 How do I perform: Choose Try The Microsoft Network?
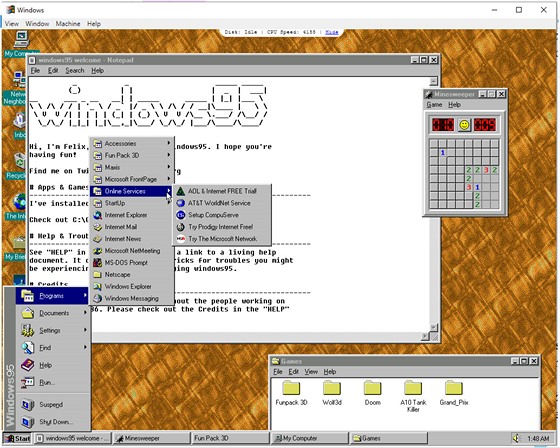click(222, 239)
